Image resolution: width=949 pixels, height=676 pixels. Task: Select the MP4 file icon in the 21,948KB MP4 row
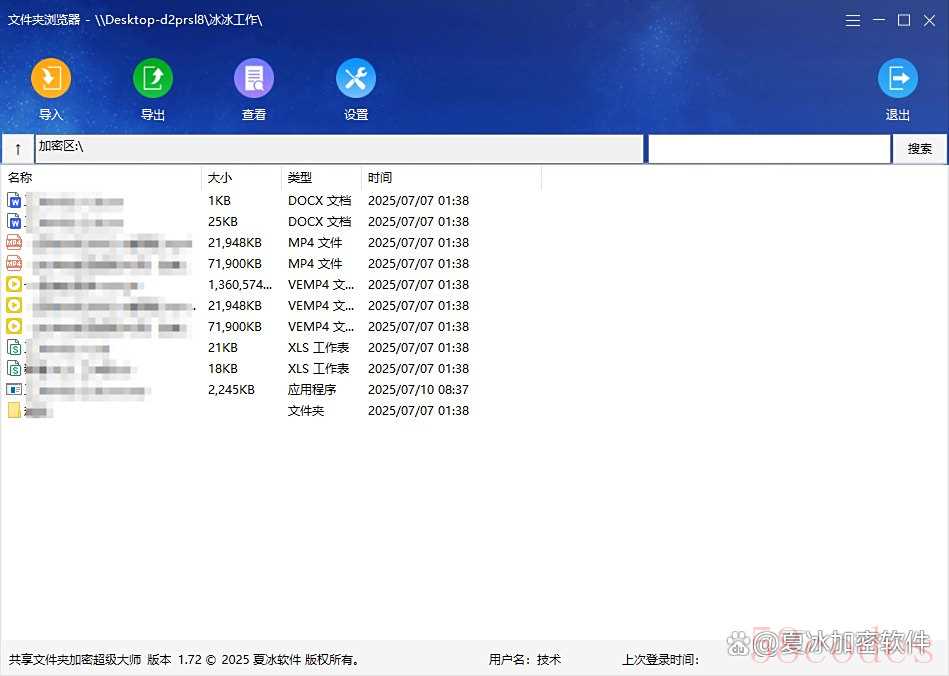coord(14,243)
